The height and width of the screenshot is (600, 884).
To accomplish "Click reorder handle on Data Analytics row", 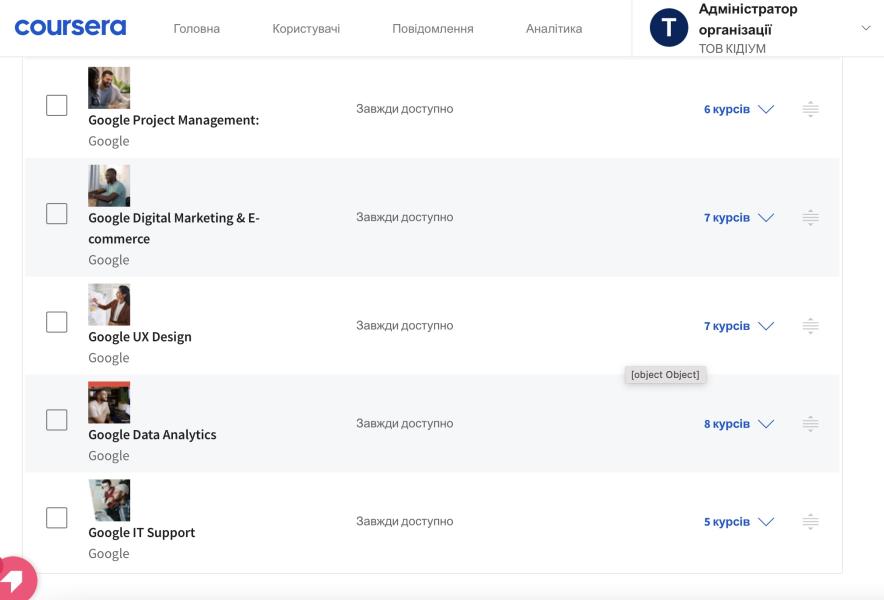I will coord(811,423).
